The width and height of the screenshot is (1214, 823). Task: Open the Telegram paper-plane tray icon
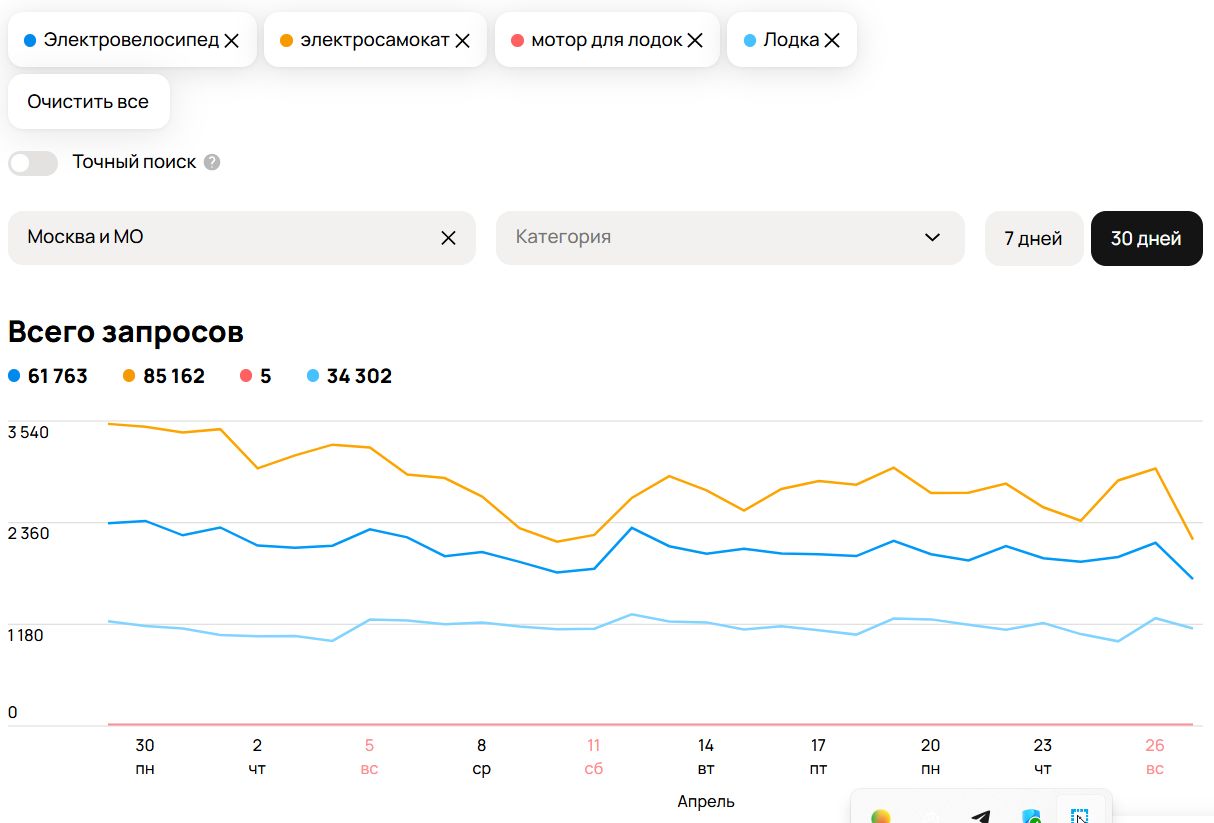pos(980,815)
